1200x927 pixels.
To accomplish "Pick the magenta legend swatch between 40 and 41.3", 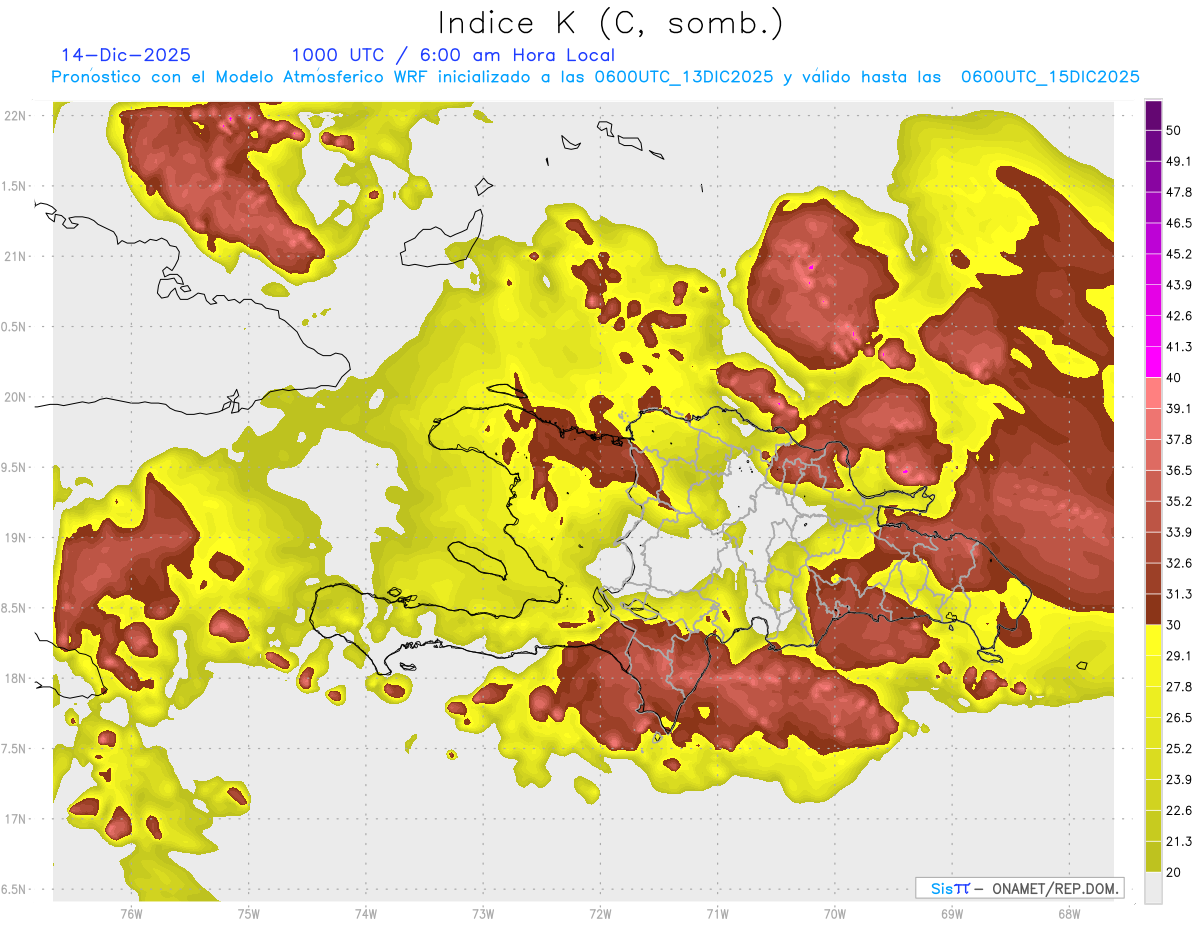I will (1153, 362).
